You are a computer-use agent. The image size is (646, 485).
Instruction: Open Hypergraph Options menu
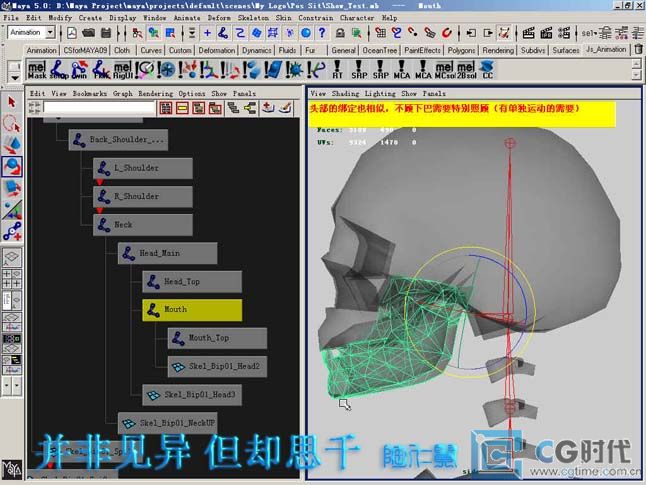pyautogui.click(x=192, y=94)
